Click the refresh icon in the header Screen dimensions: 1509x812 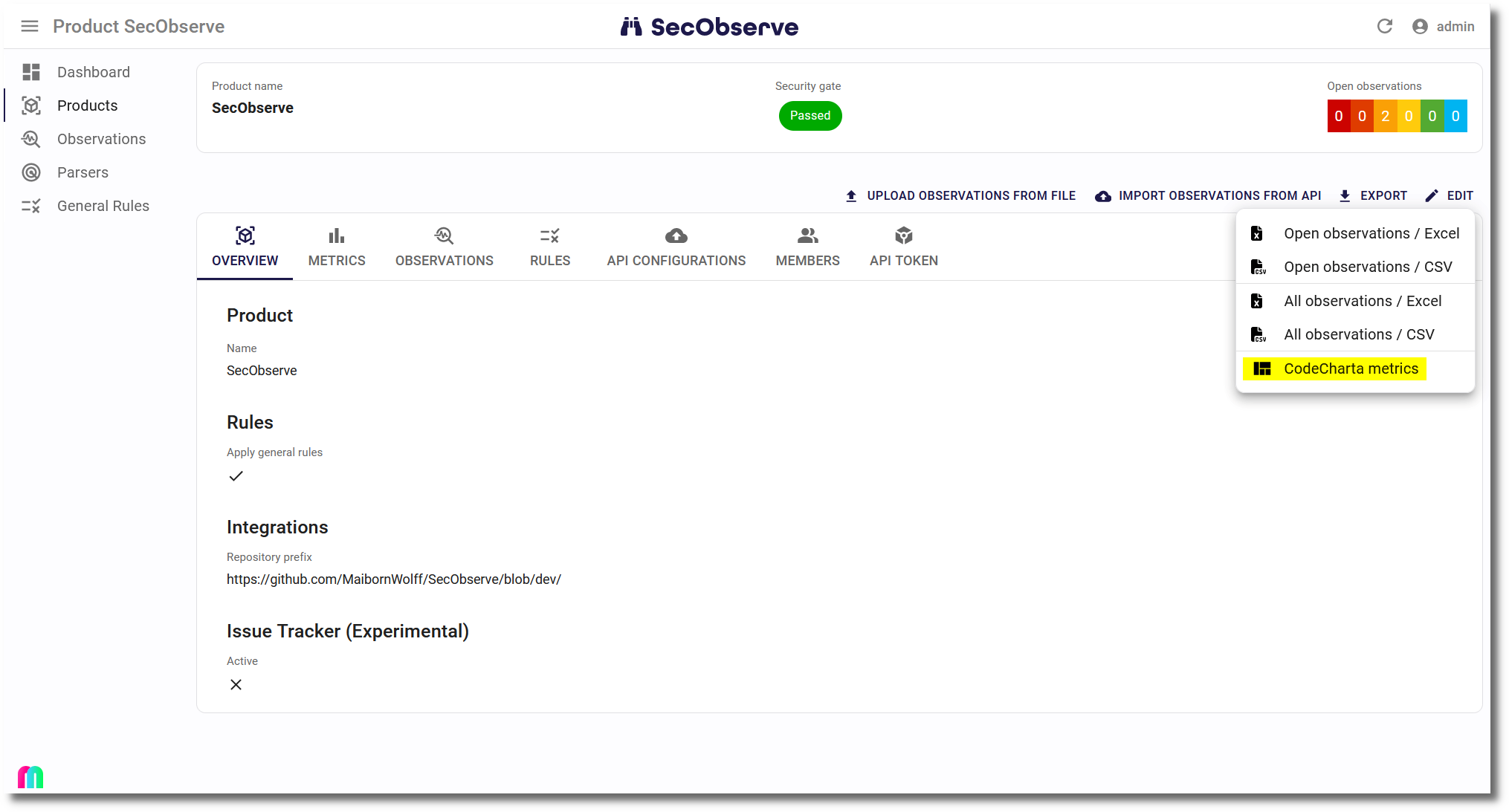pyautogui.click(x=1386, y=26)
